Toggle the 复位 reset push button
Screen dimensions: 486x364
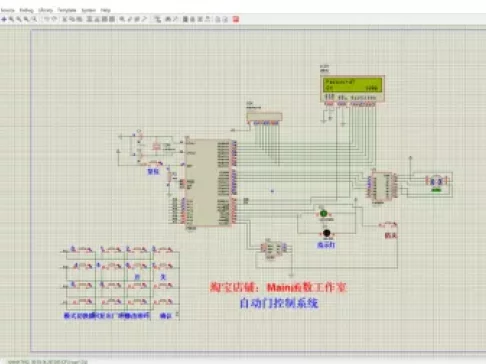coord(154,163)
